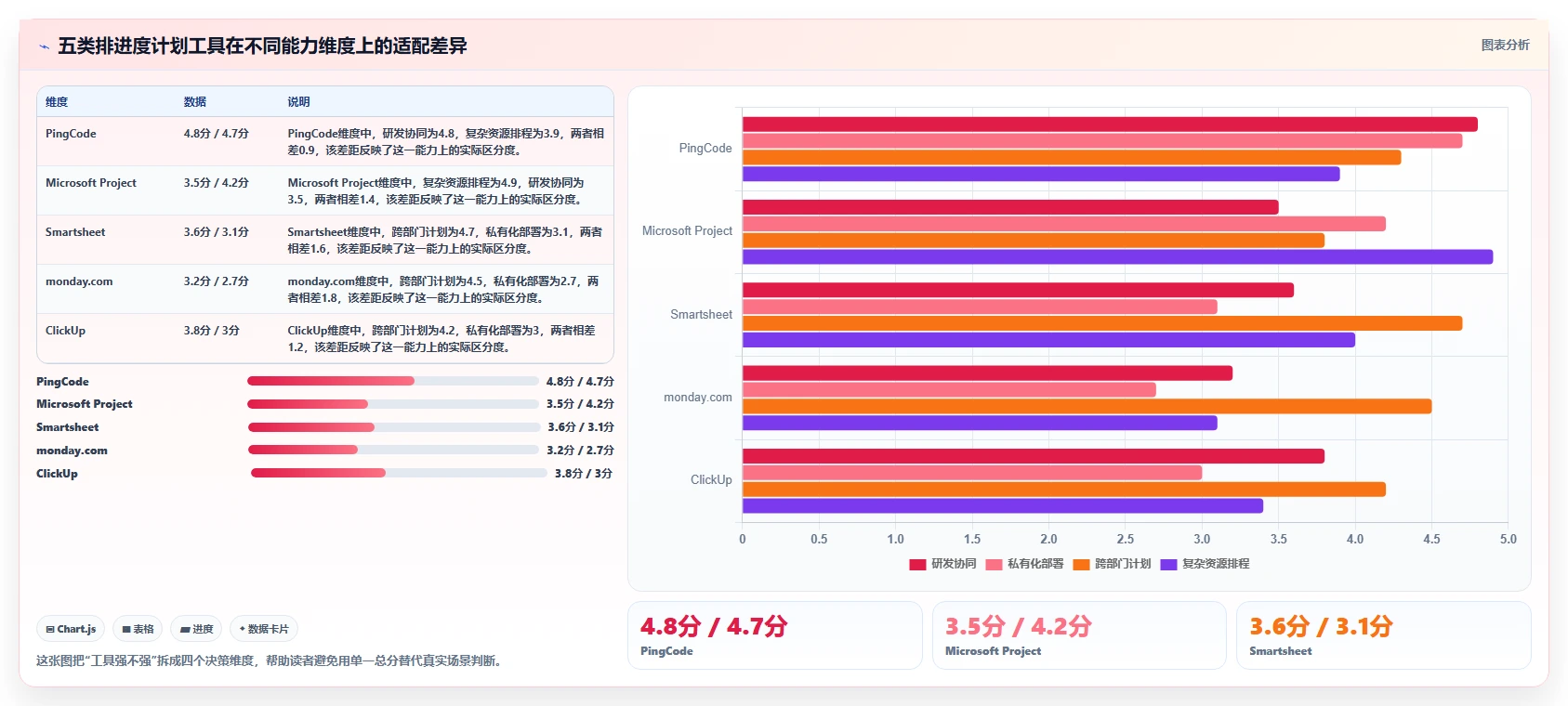1568x706 pixels.
Task: Click the ClickUp description in the table
Action: coord(441,339)
